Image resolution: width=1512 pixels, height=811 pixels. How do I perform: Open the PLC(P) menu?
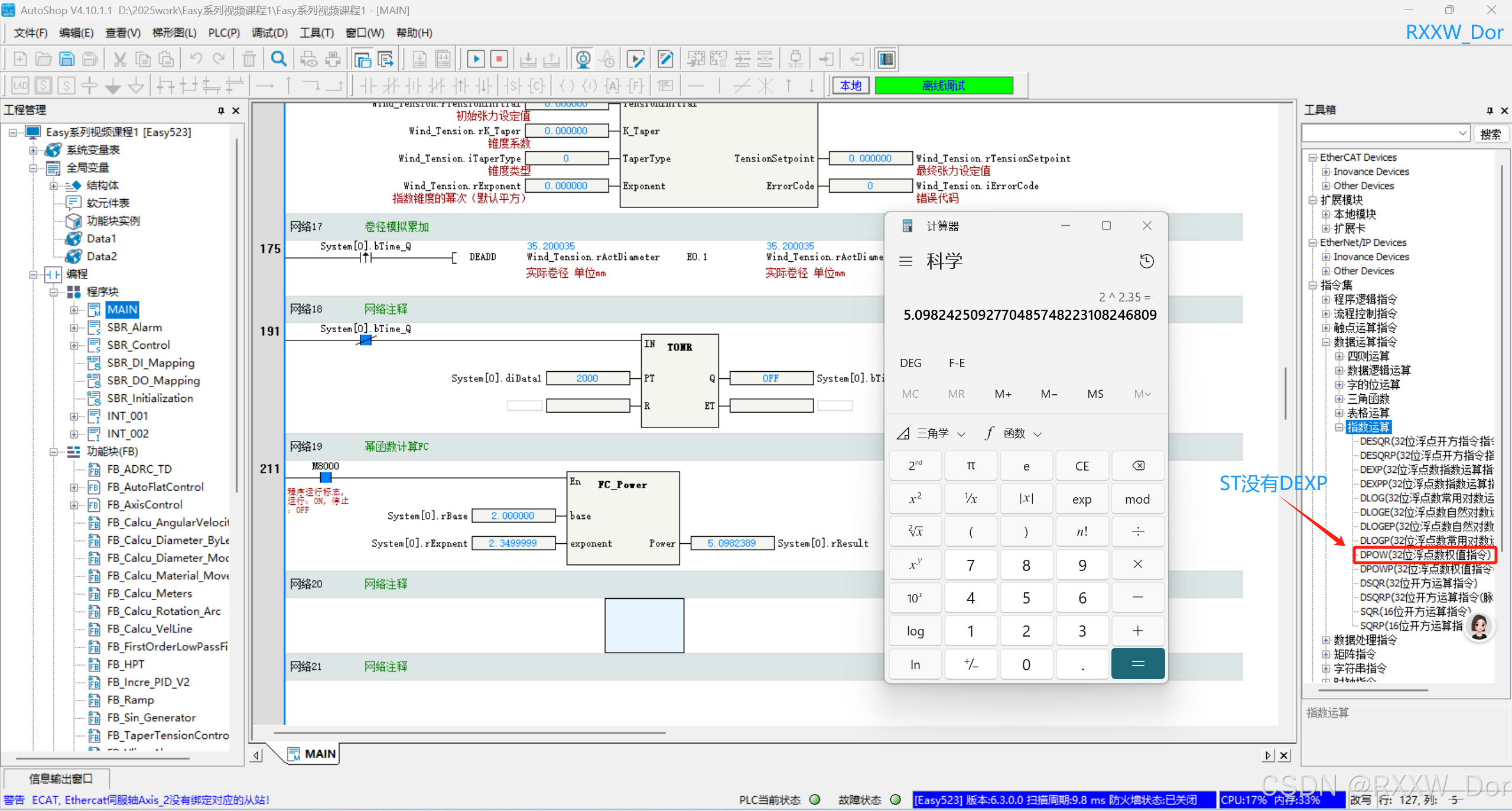click(224, 33)
